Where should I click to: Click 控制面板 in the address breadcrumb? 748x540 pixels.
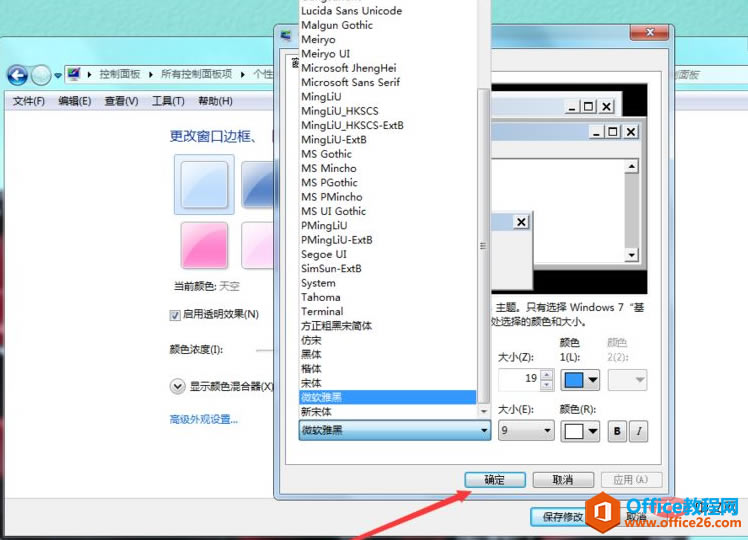(x=120, y=74)
